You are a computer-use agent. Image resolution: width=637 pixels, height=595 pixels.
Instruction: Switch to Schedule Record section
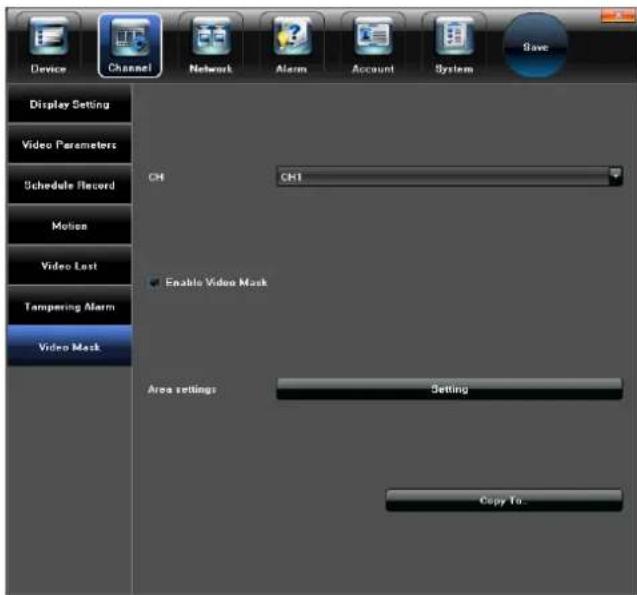69,185
